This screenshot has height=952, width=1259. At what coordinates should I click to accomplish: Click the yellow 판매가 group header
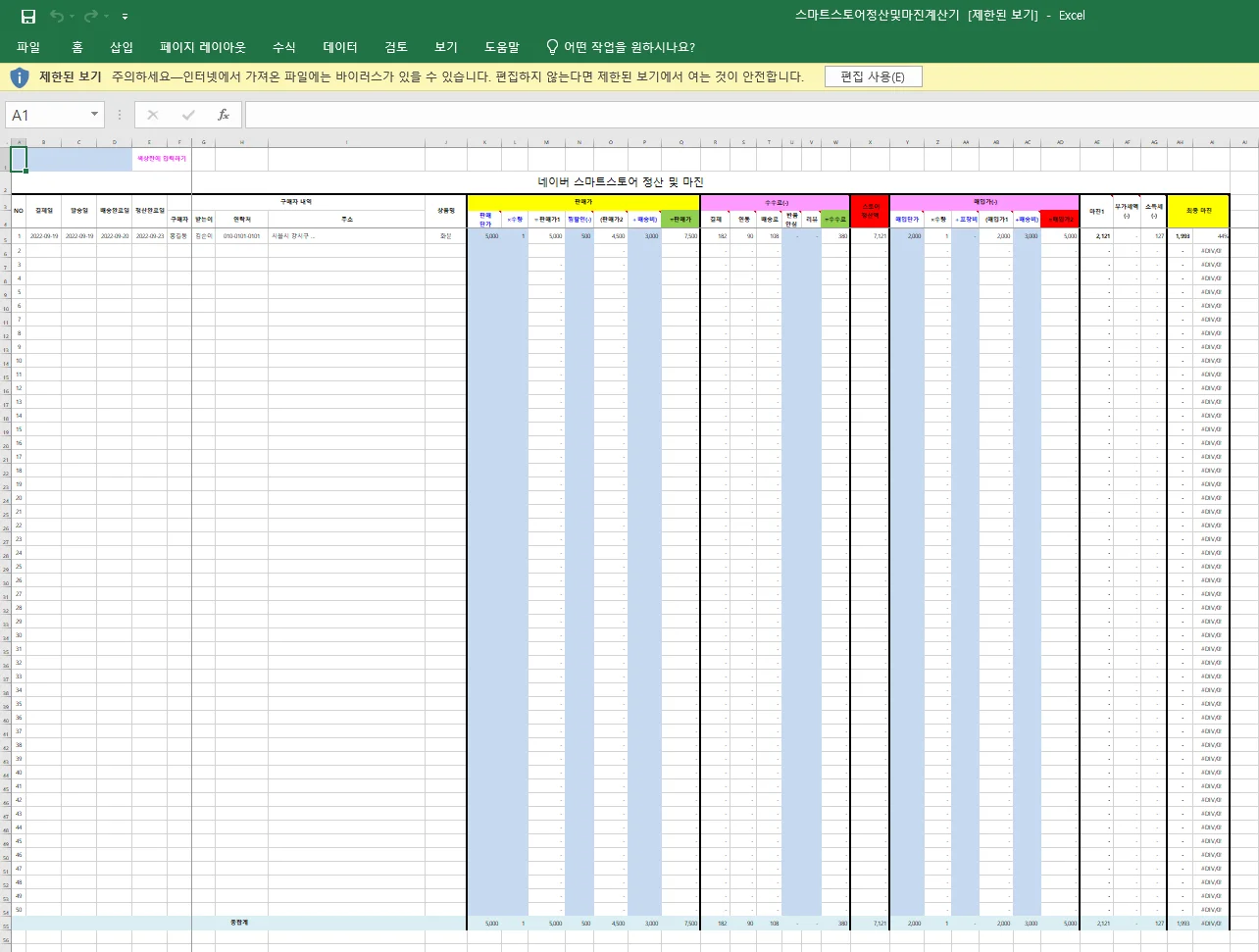(x=583, y=202)
